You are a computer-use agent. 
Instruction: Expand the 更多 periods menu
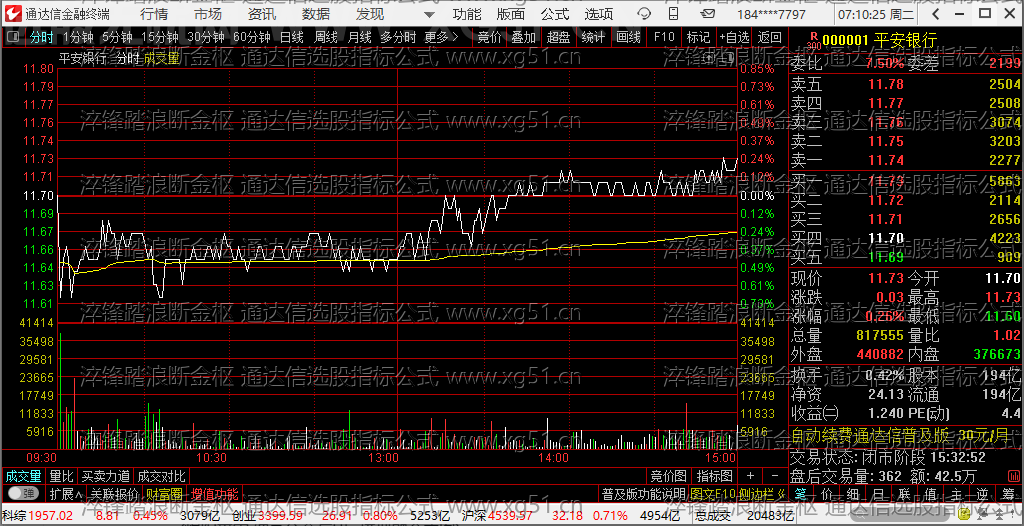(441, 37)
